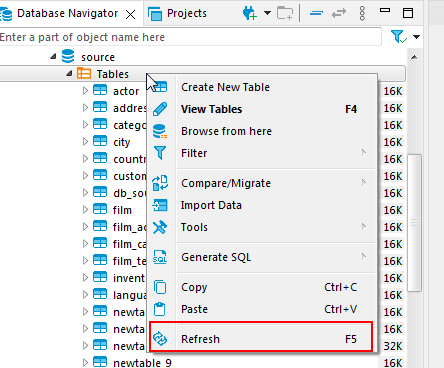Close the Database Navigator tab

pyautogui.click(x=131, y=14)
